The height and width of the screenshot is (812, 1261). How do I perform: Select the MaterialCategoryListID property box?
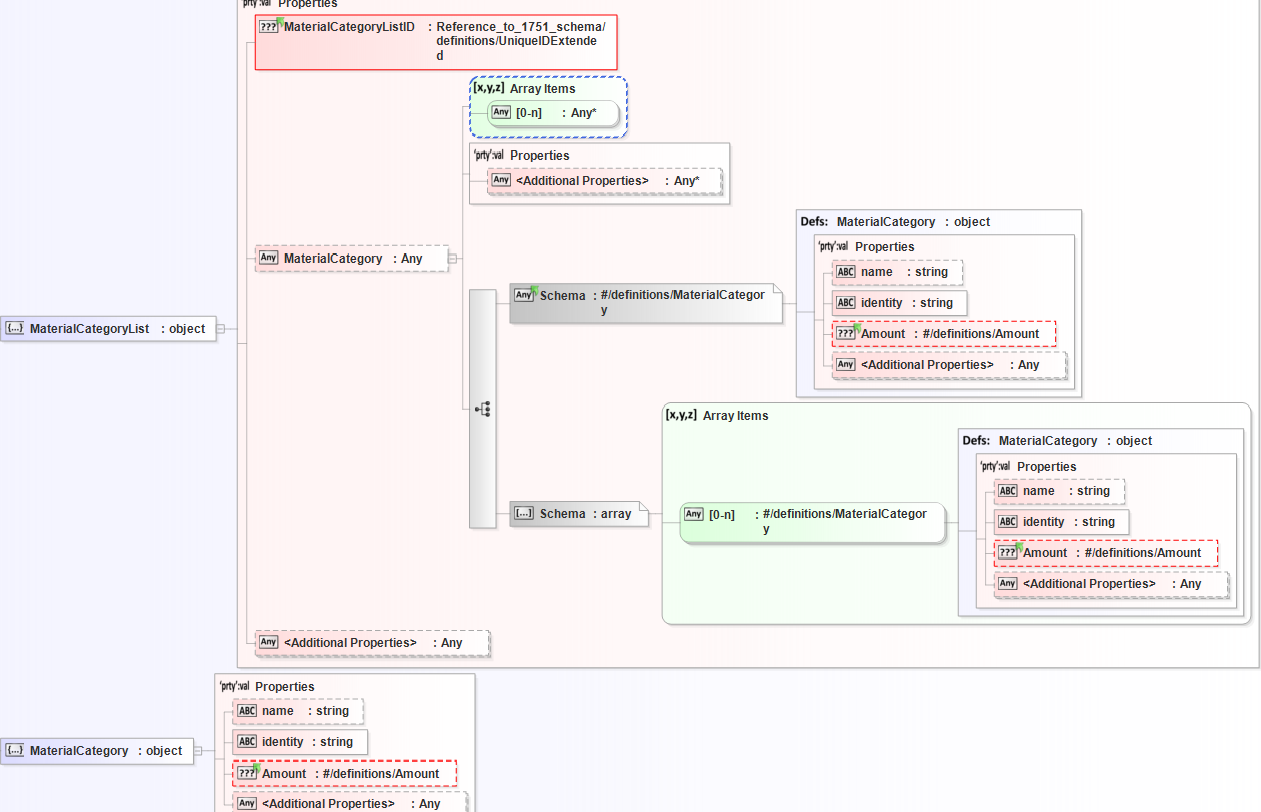point(435,42)
